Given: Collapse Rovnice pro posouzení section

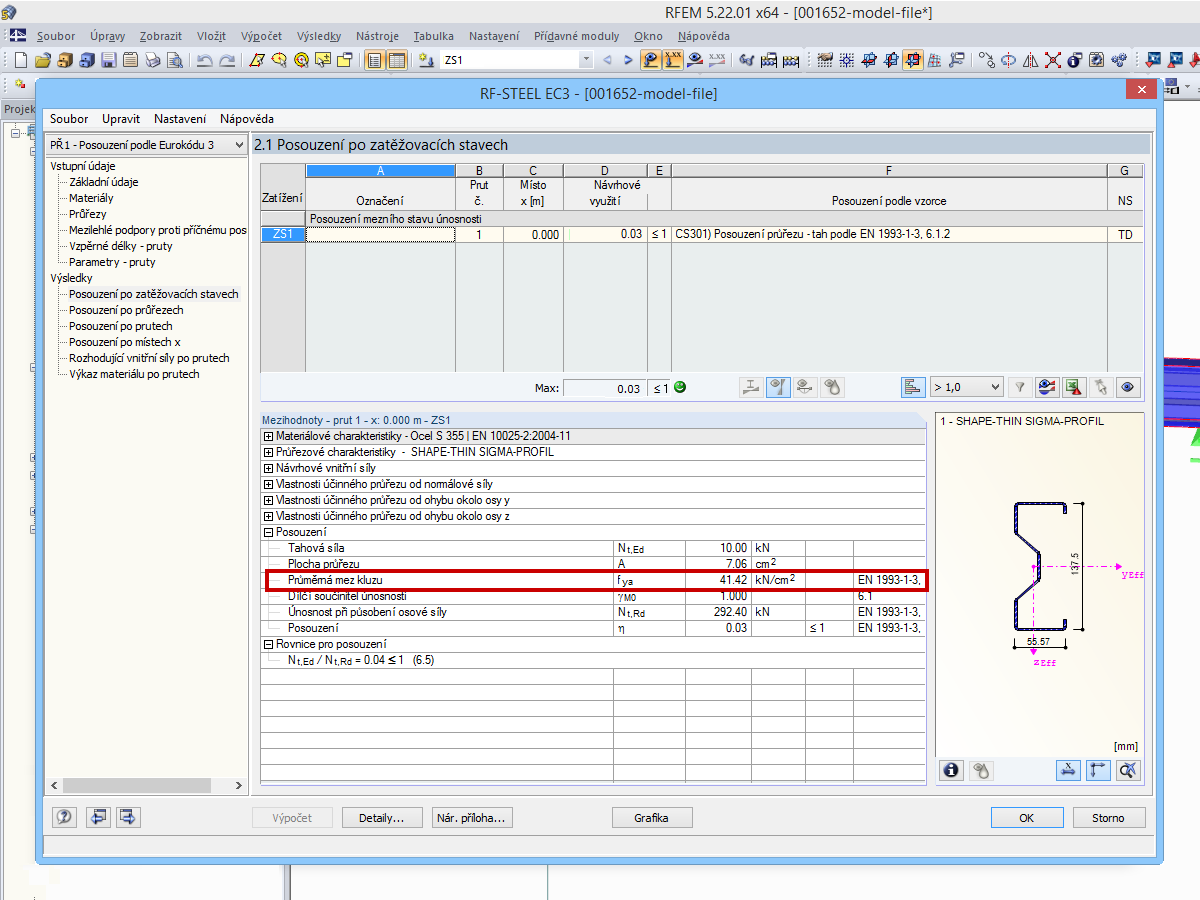Looking at the screenshot, I should 268,644.
